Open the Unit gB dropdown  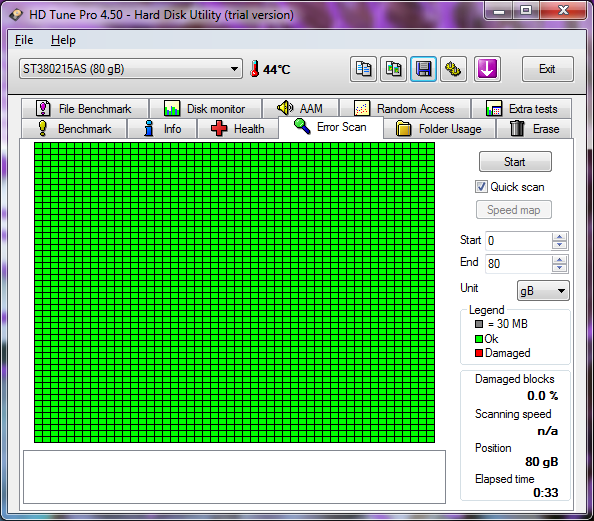(543, 291)
